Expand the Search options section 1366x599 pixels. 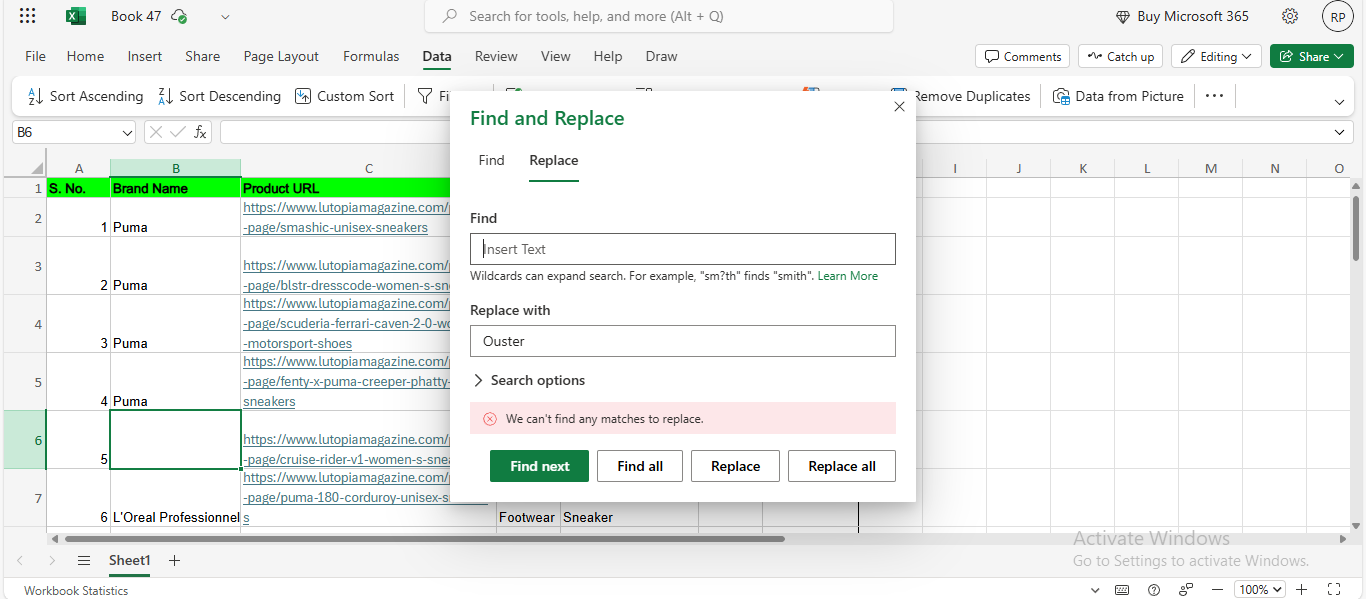pos(528,380)
